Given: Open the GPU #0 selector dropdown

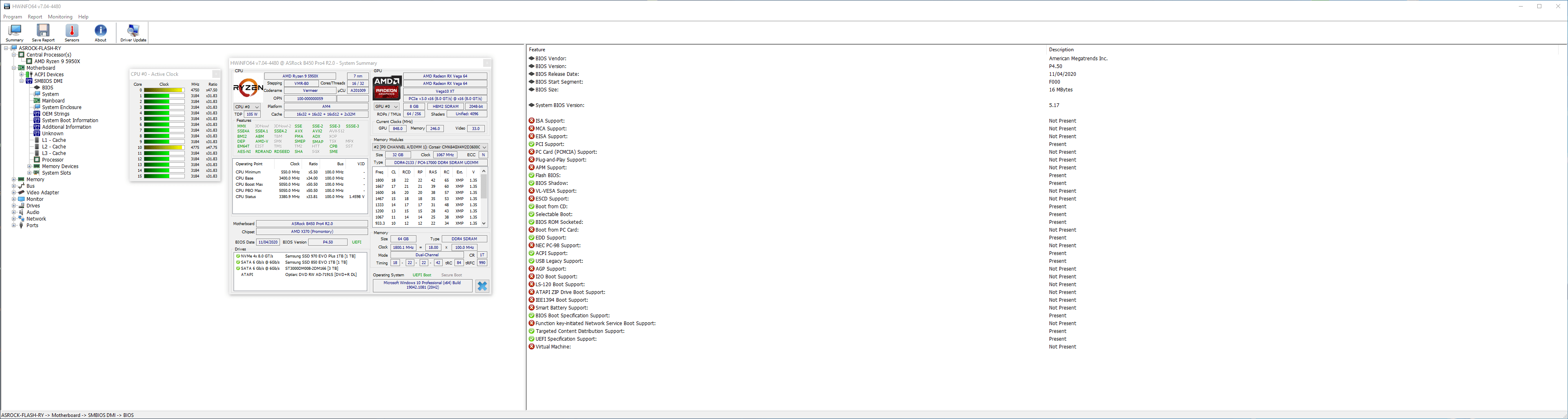Looking at the screenshot, I should [x=386, y=107].
